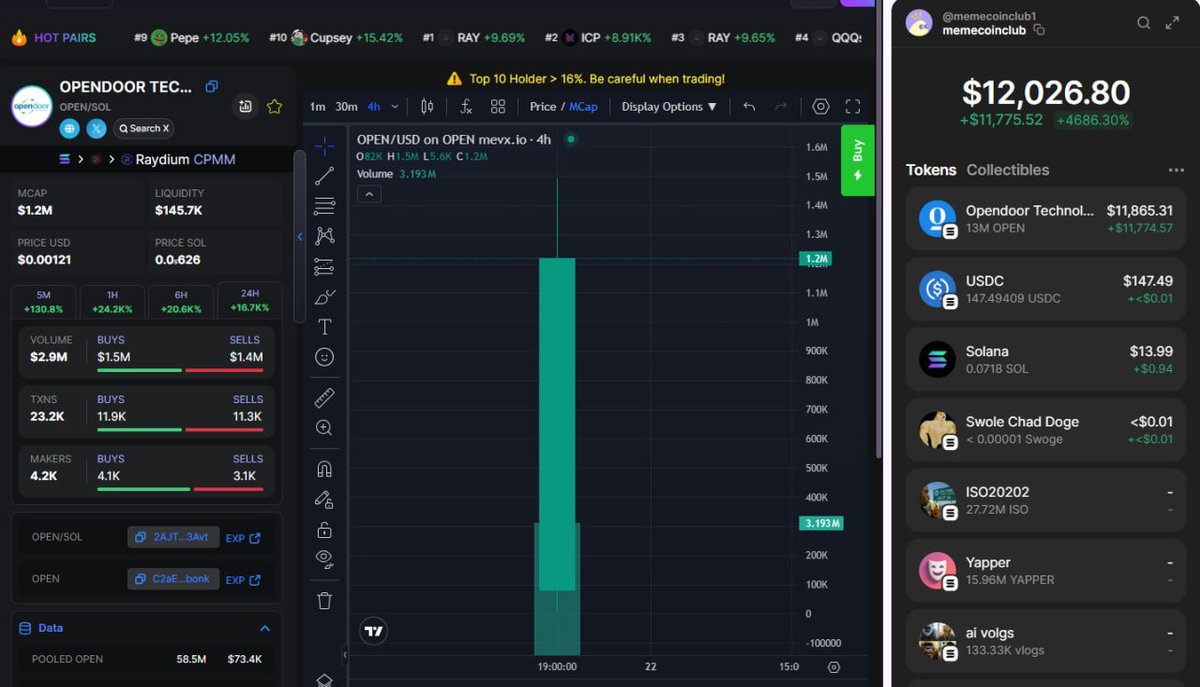Open EXP link for OPEN token
The image size is (1200, 687).
tap(243, 580)
